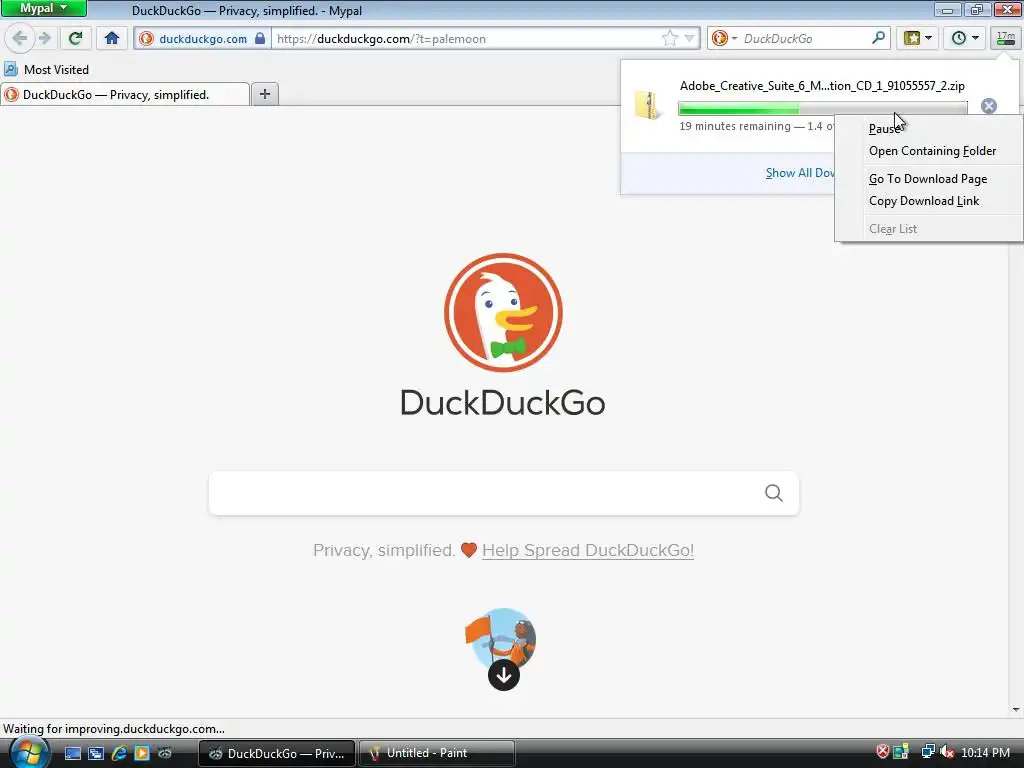Choose Go To Download Page menu item
Viewport: 1024px width, 768px height.
tap(929, 179)
